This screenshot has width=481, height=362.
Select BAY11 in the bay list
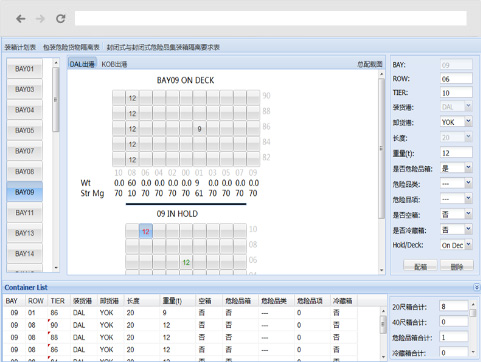[25, 213]
